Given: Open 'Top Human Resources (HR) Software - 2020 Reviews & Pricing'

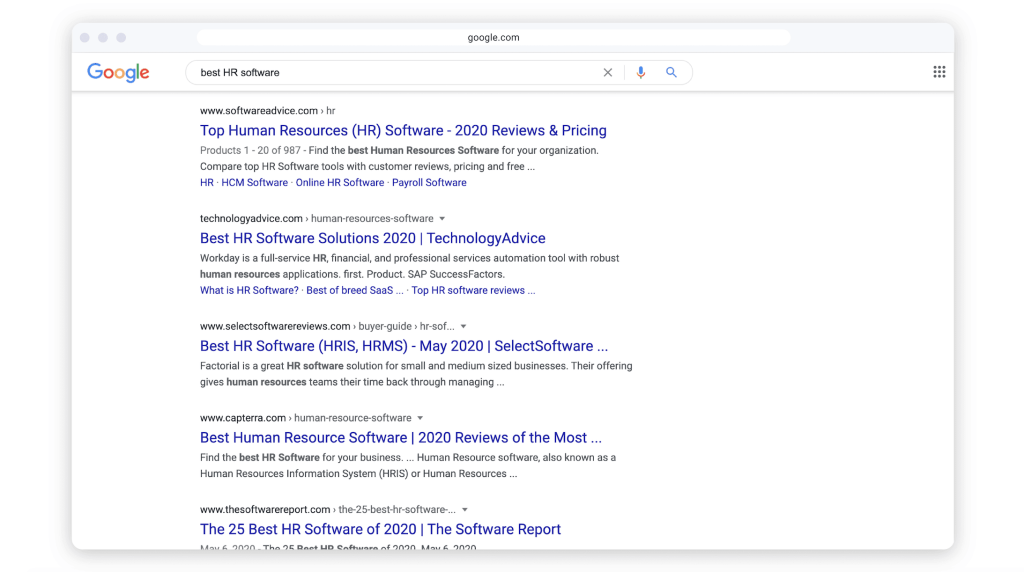Looking at the screenshot, I should [403, 131].
